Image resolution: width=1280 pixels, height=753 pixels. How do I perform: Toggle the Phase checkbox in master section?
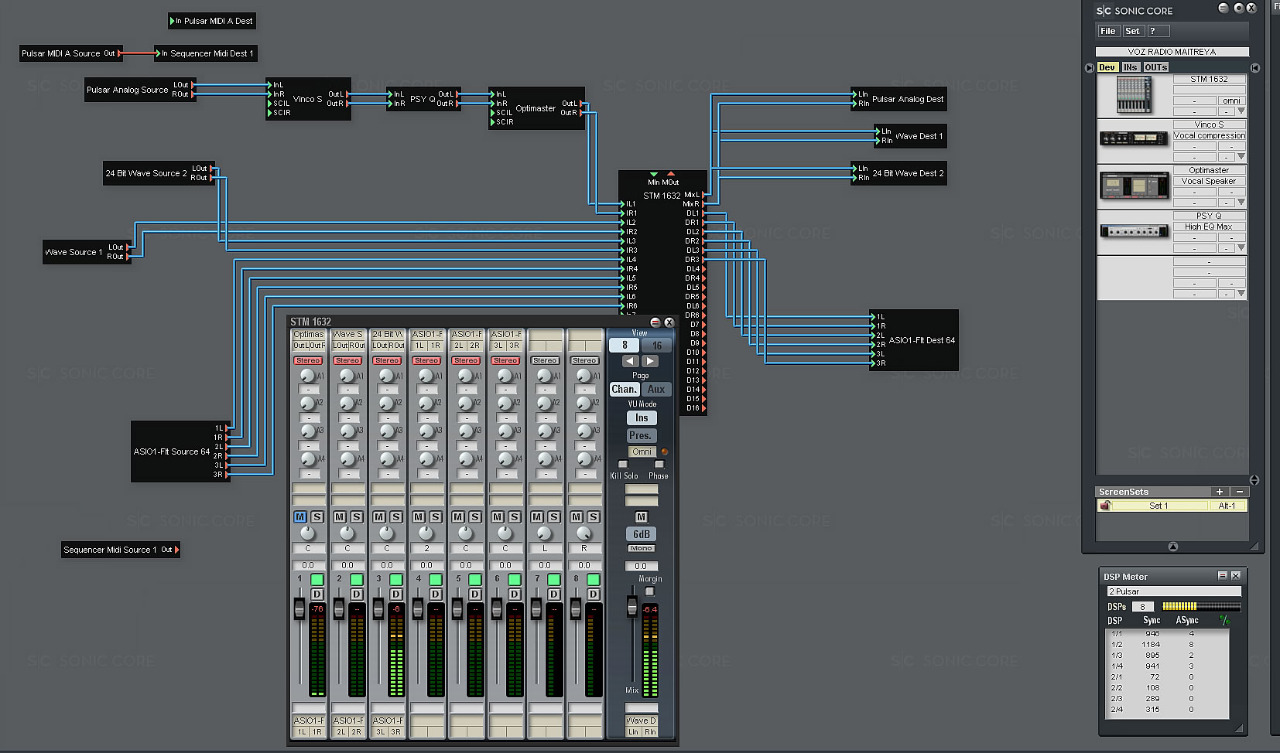pyautogui.click(x=660, y=465)
